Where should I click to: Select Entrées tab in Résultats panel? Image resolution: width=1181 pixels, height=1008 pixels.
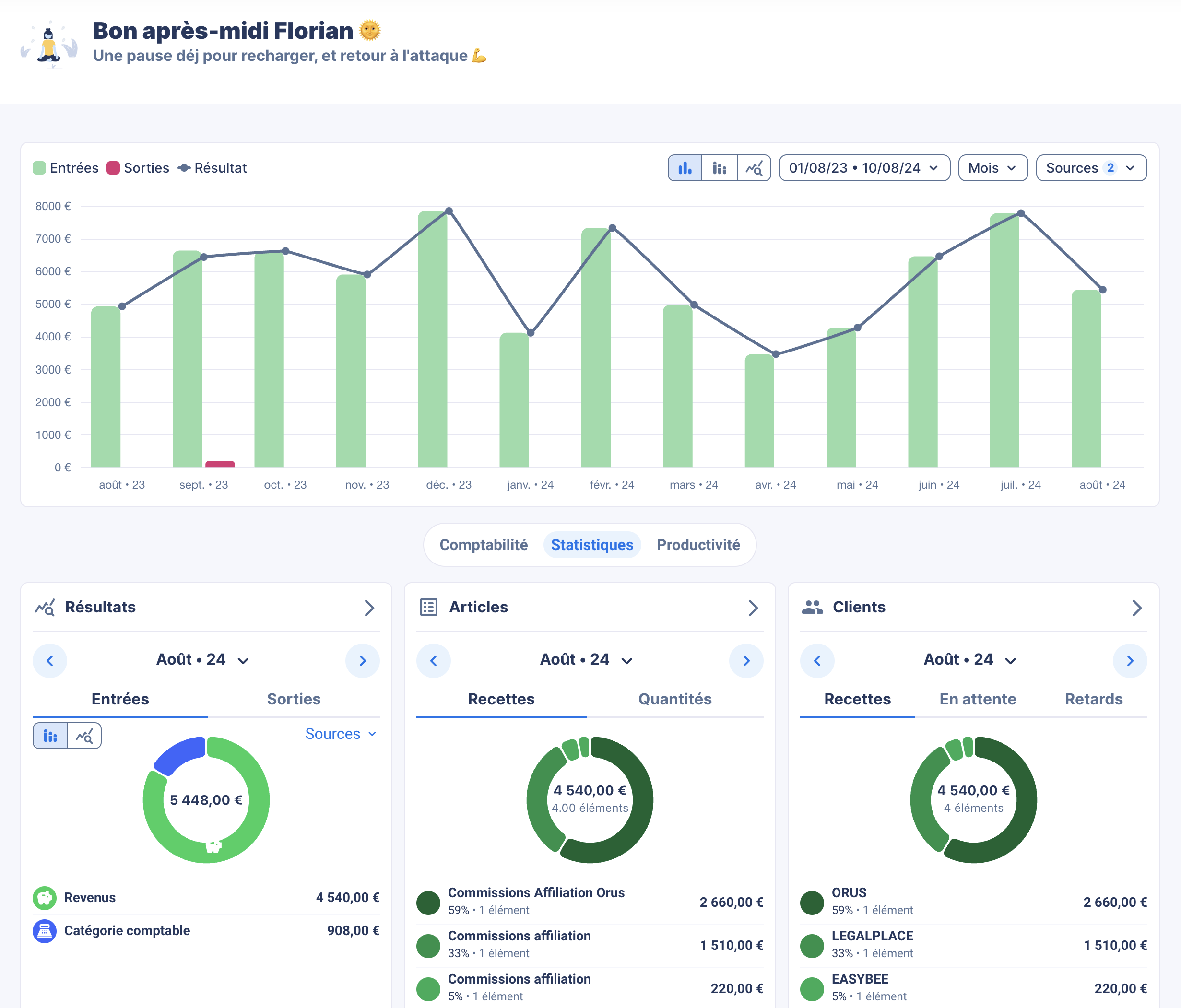(x=120, y=699)
